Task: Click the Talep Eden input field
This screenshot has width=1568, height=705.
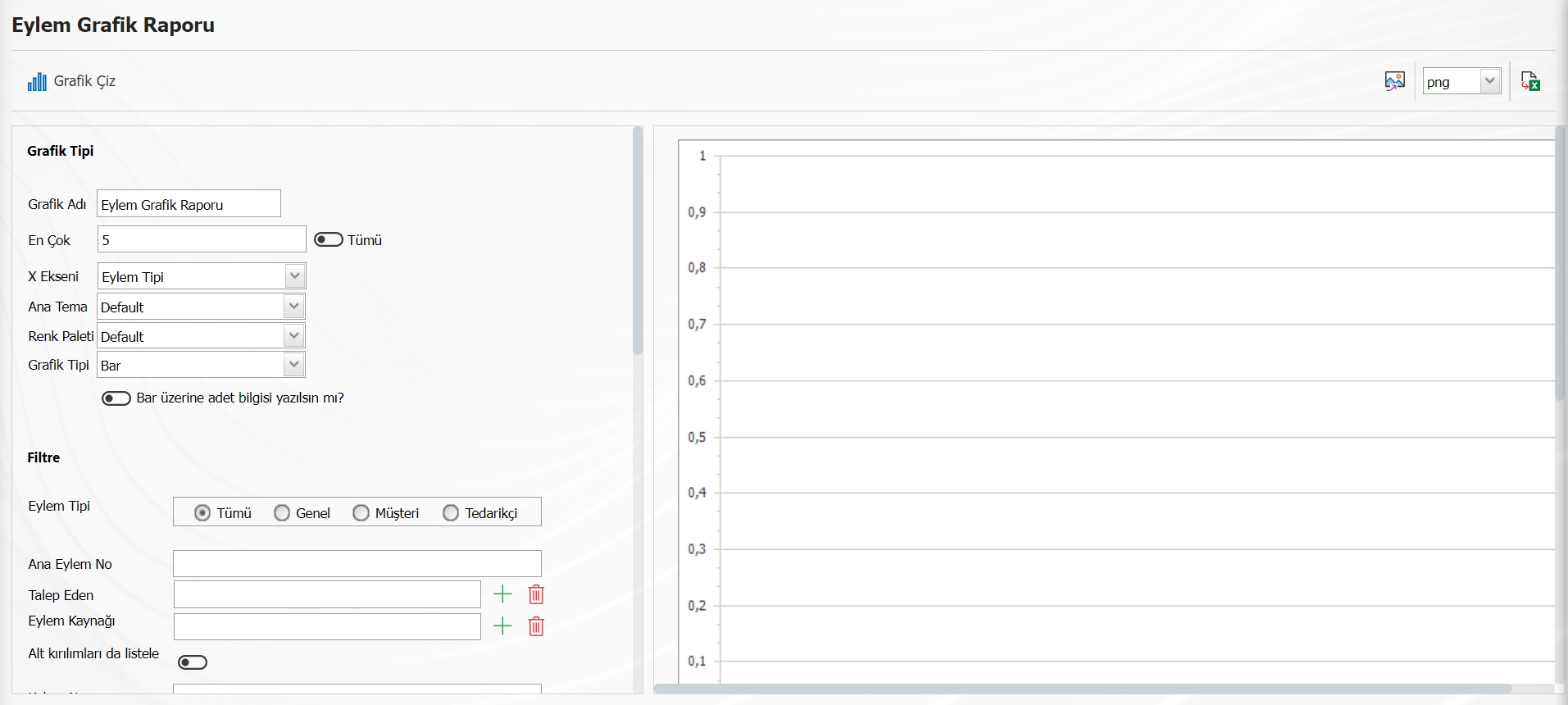Action: (x=327, y=594)
